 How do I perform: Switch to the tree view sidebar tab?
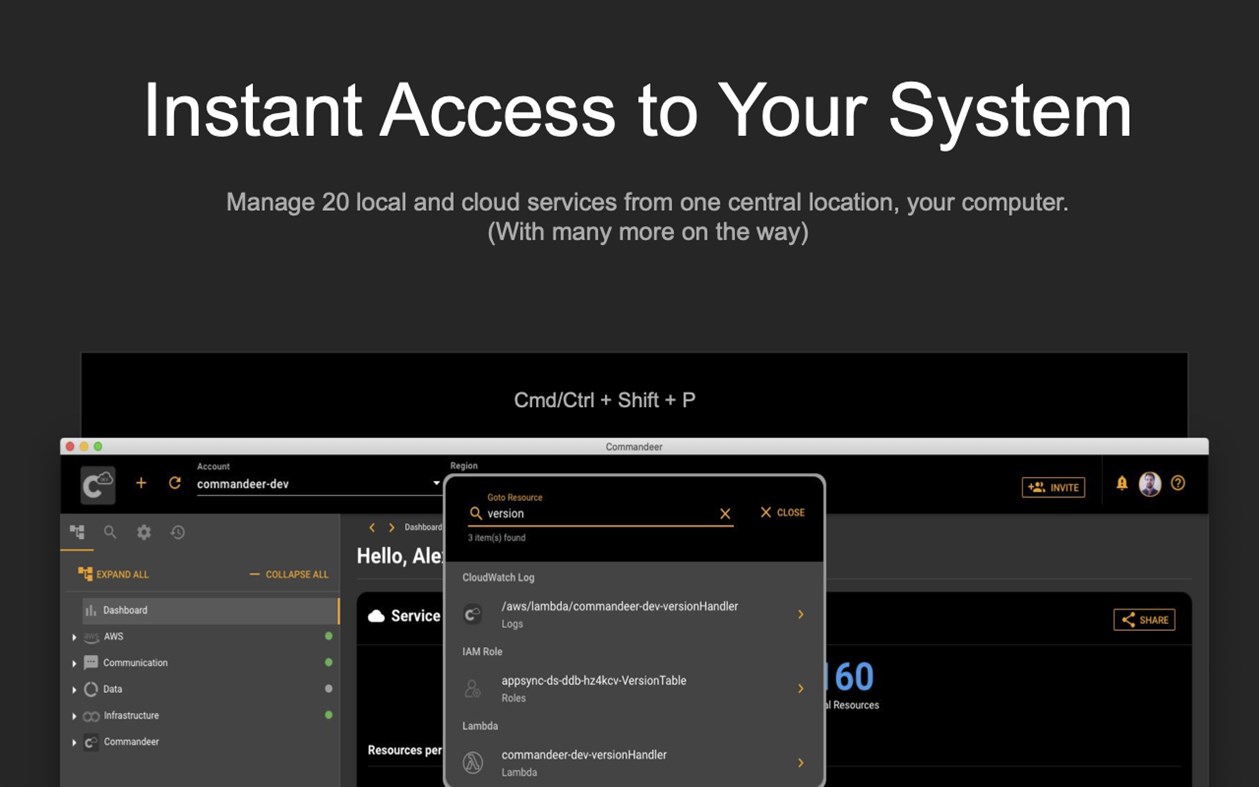[x=77, y=532]
